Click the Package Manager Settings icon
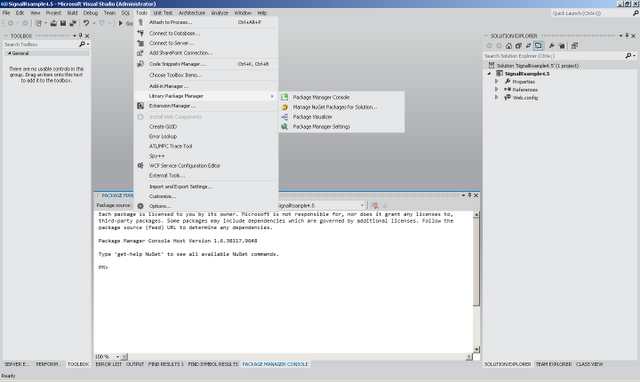 (284, 127)
